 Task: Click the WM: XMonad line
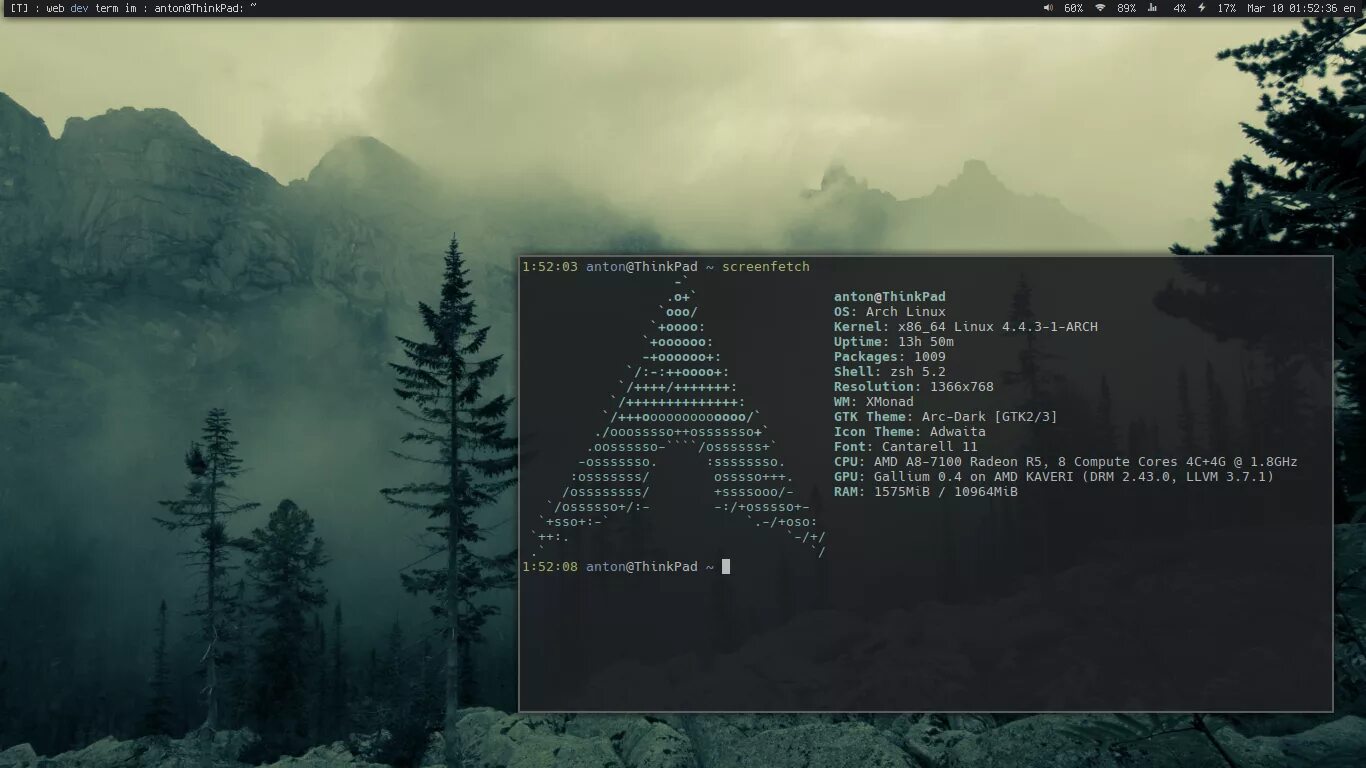tap(874, 402)
